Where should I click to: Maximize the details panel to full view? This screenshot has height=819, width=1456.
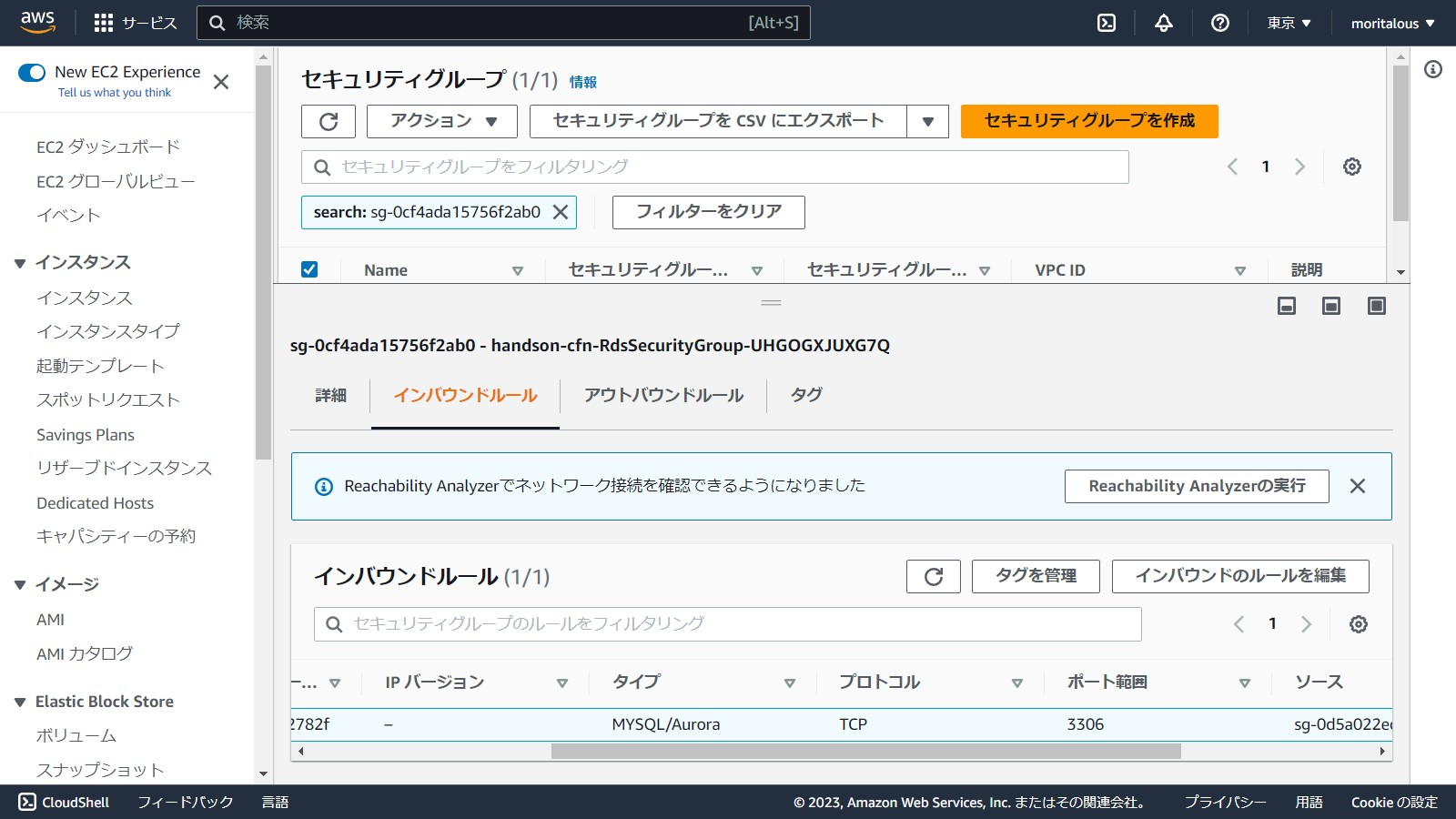tap(1376, 306)
